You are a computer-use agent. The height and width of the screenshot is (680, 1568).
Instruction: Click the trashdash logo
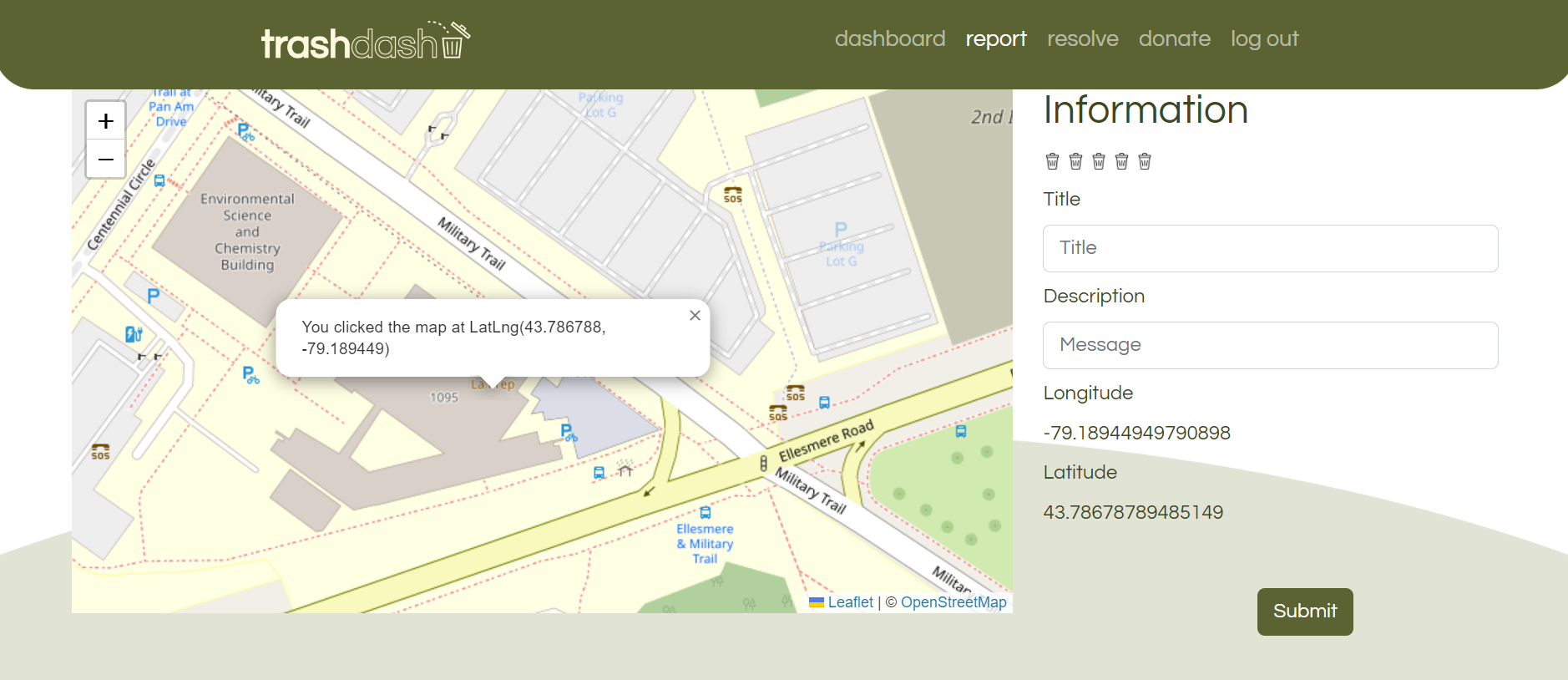click(366, 41)
